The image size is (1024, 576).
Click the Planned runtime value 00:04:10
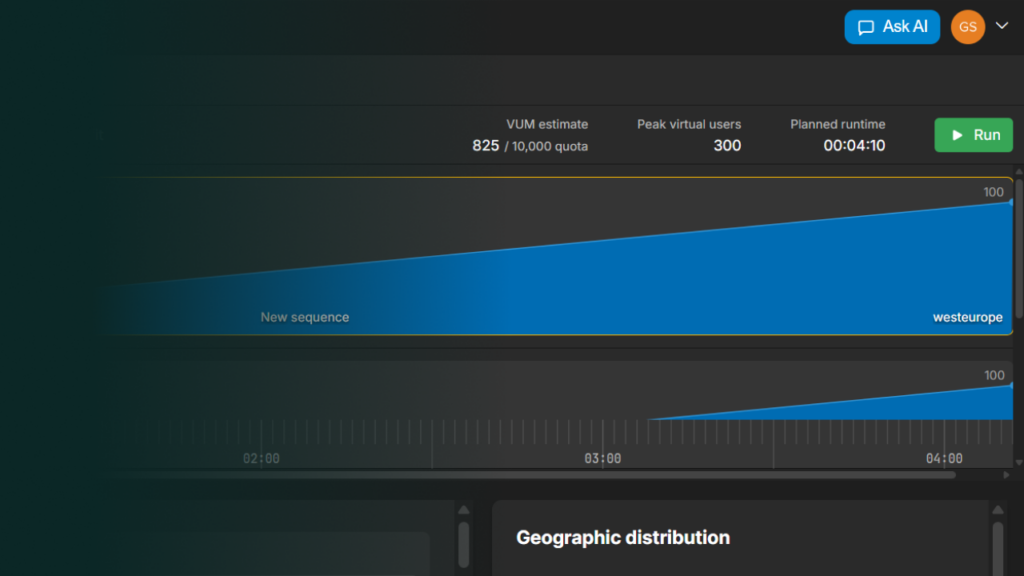(854, 146)
